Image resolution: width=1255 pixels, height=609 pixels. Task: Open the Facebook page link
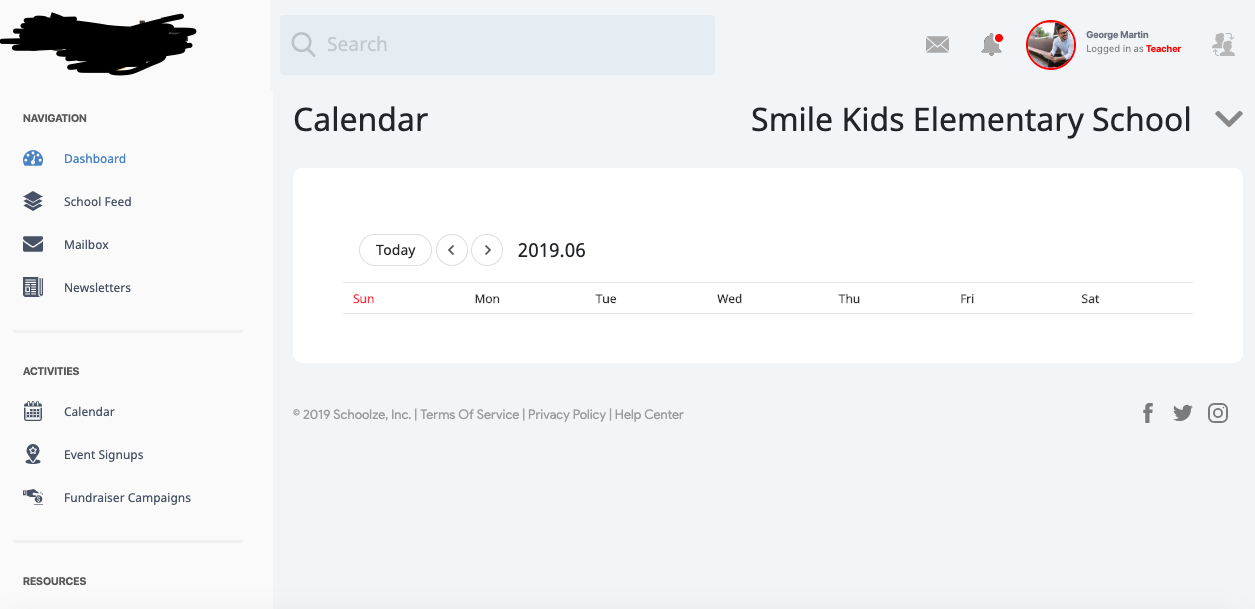(1147, 412)
